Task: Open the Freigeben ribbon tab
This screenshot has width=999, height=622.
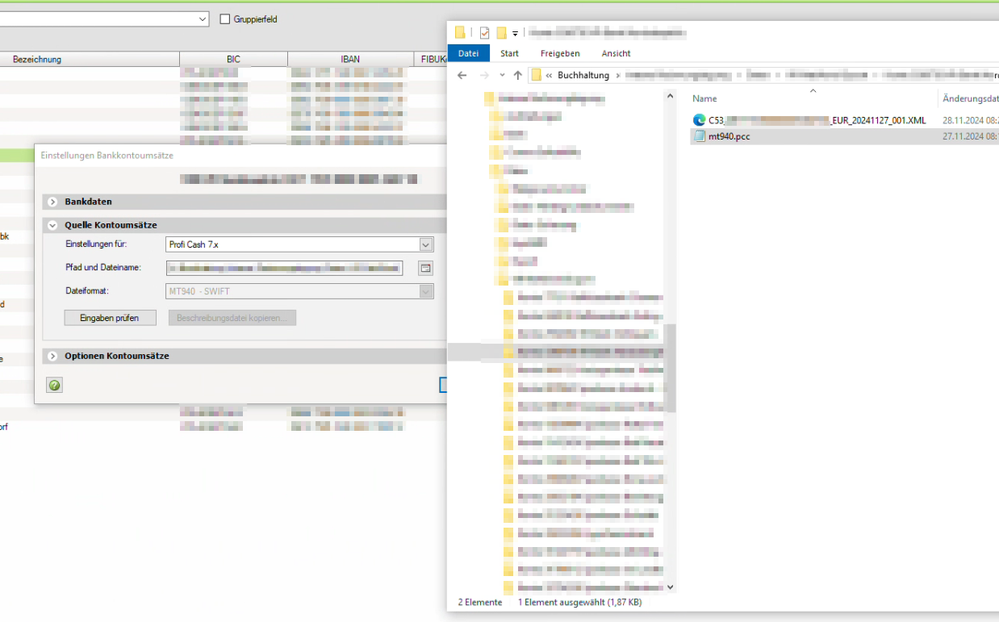Action: click(x=560, y=53)
